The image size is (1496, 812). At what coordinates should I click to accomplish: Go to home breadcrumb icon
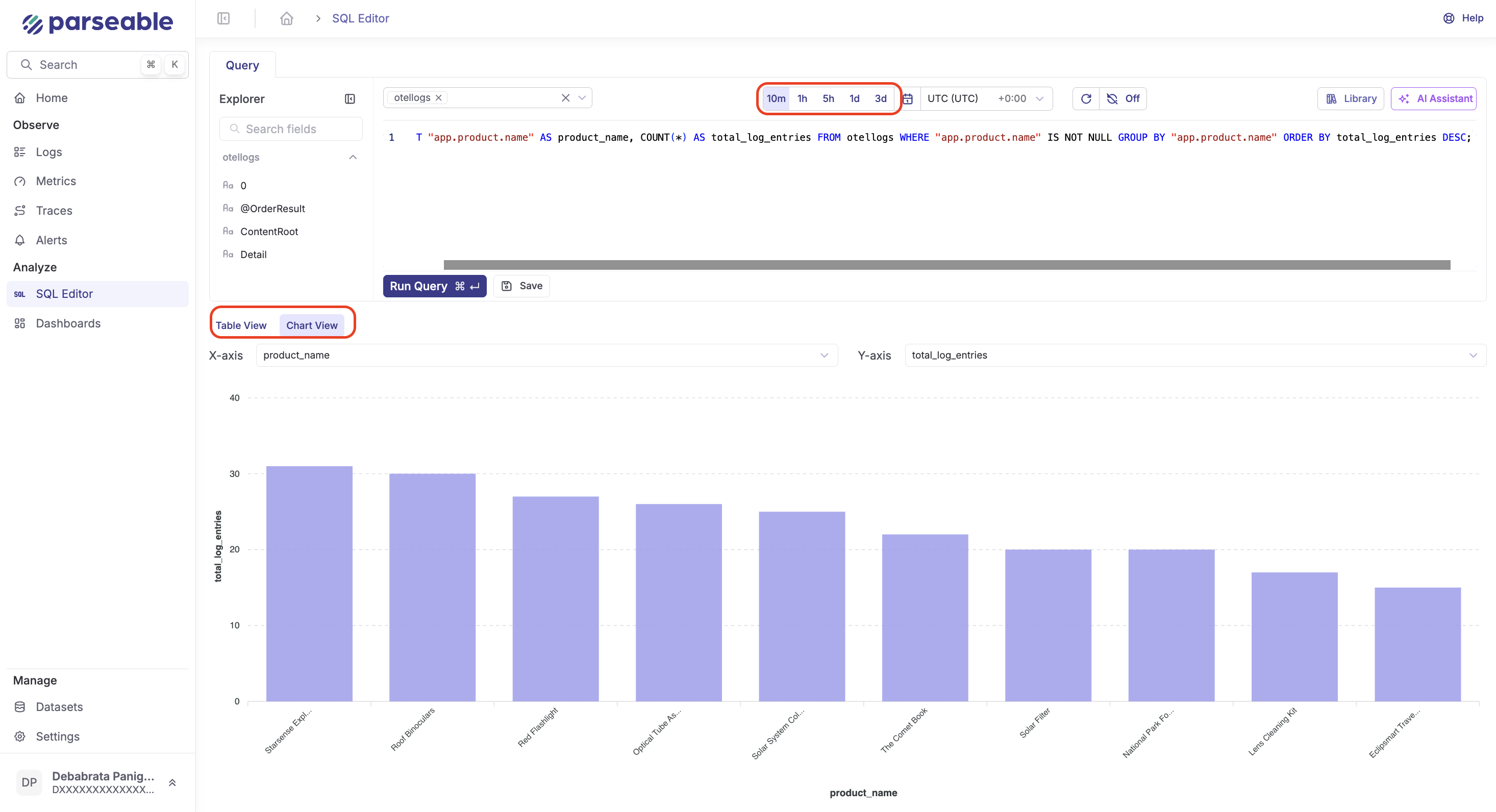click(x=286, y=18)
